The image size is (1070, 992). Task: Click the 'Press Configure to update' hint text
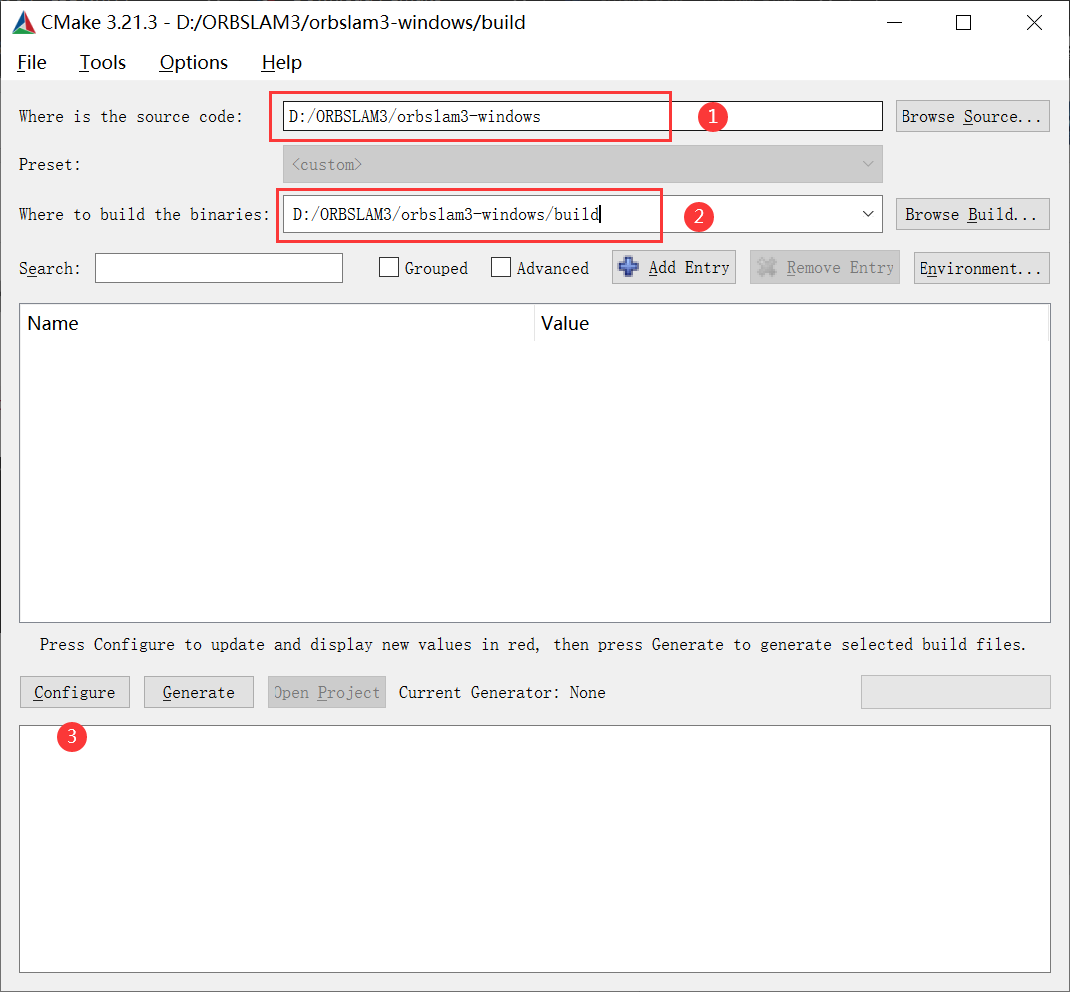pyautogui.click(x=533, y=645)
